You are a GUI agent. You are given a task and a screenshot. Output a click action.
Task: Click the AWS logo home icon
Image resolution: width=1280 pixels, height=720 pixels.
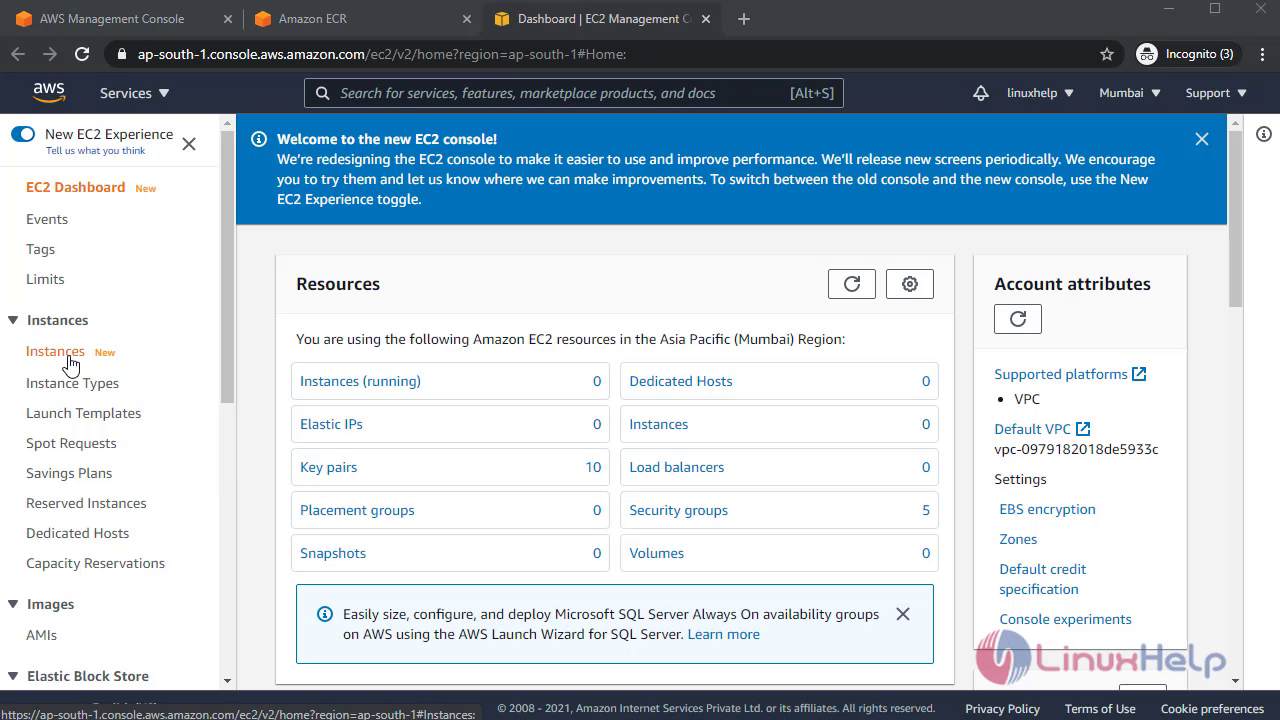(x=49, y=92)
